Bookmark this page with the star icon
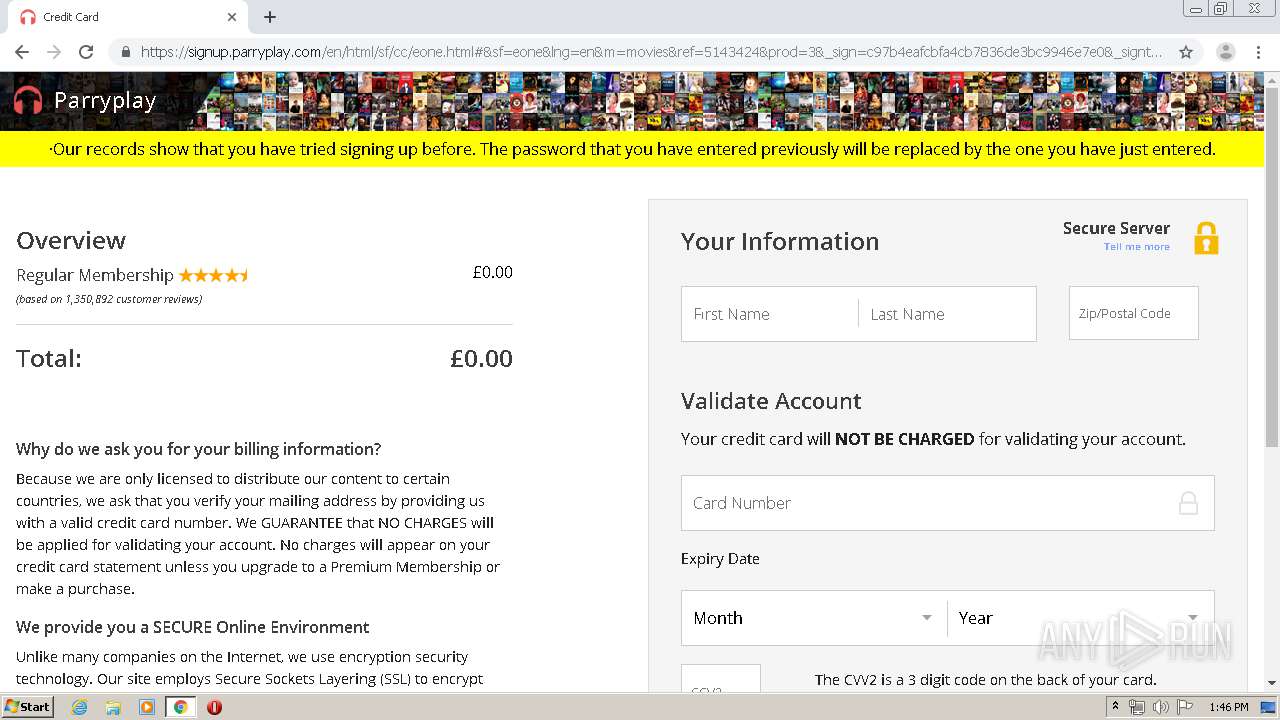Screen dimensions: 1280x720 (x=1186, y=52)
